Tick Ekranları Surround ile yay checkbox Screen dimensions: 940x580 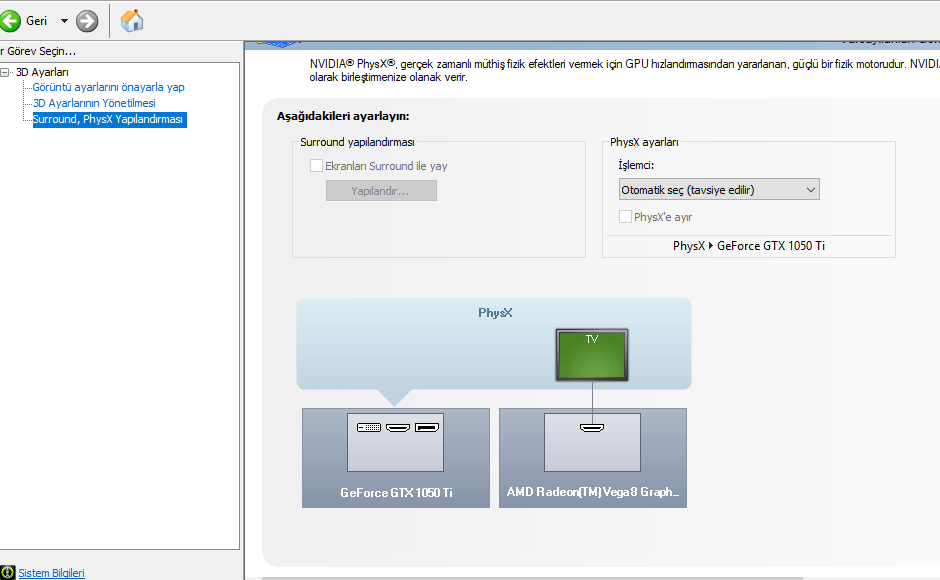316,166
